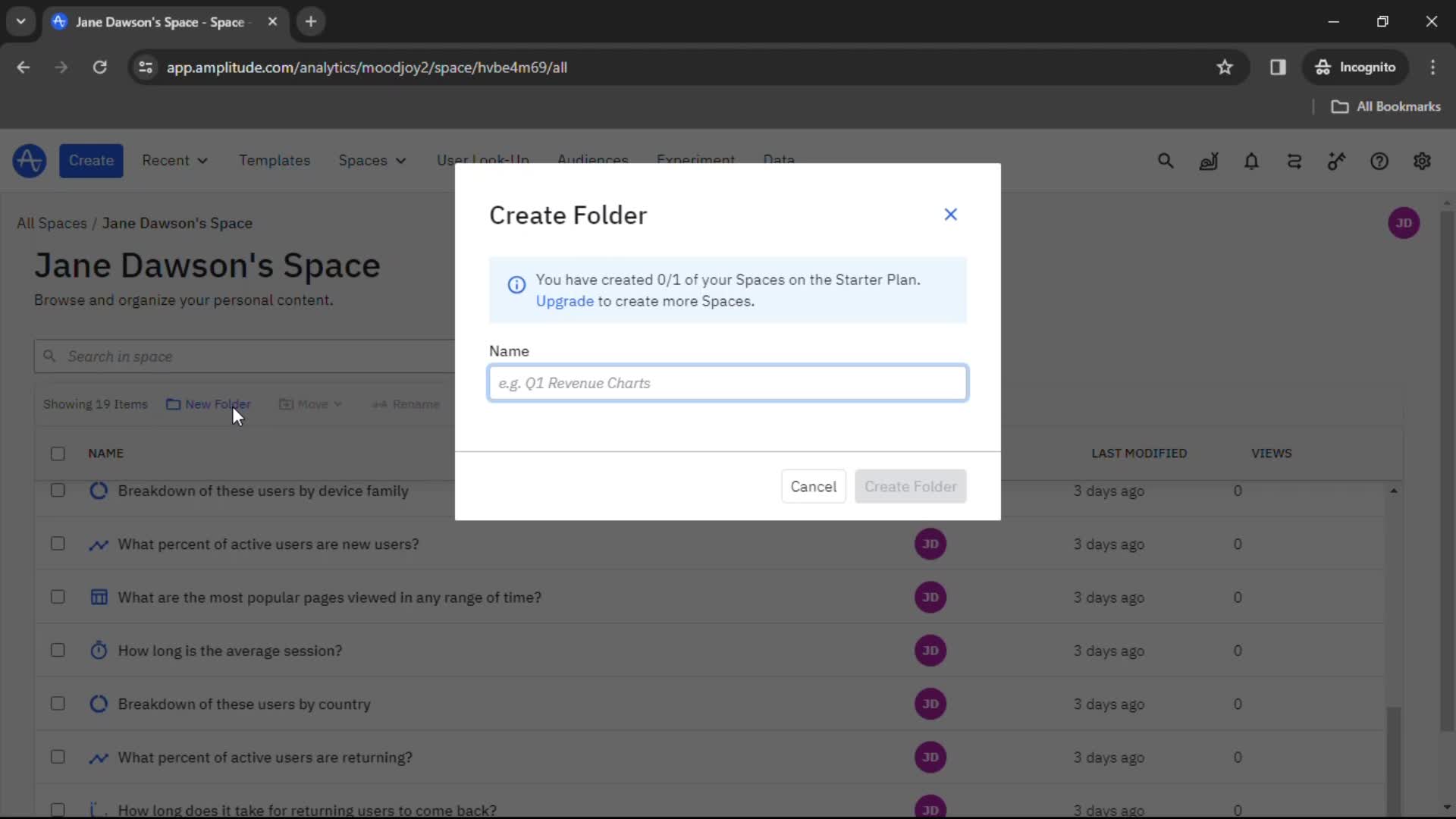Enable select-all items checkbox
Screen dimensions: 1456x819
click(57, 453)
